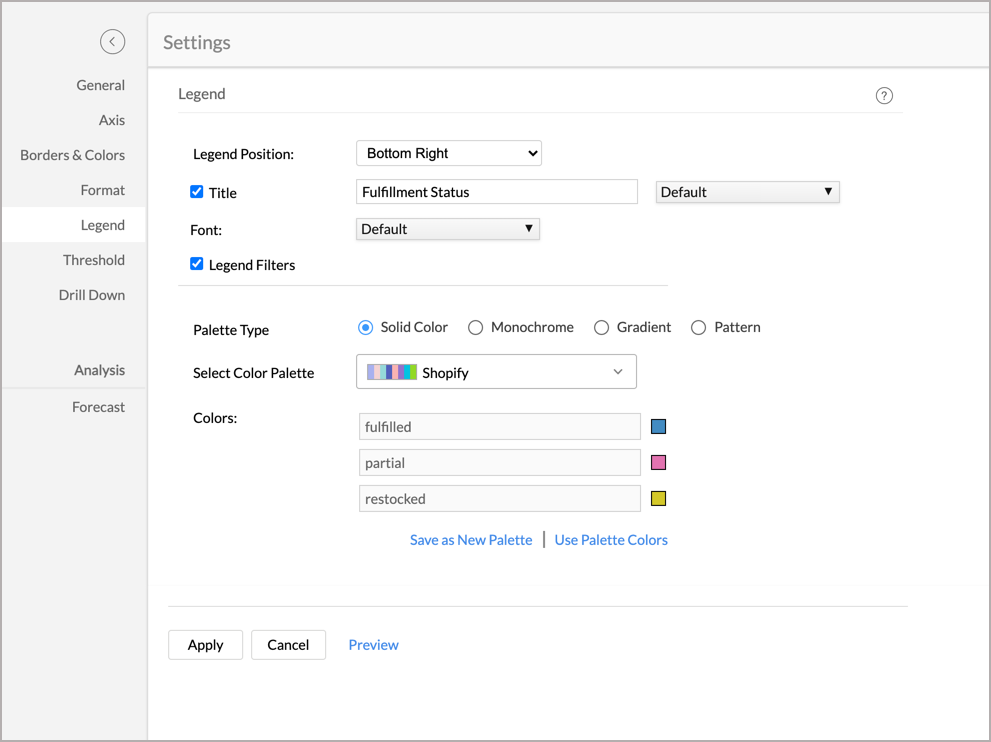
Task: Switch to the Threshold settings tab
Action: coord(94,259)
